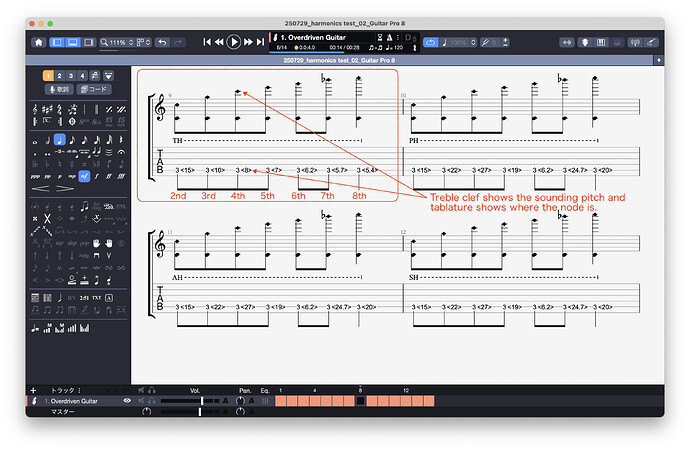Jump to the first bar

pyautogui.click(x=206, y=42)
